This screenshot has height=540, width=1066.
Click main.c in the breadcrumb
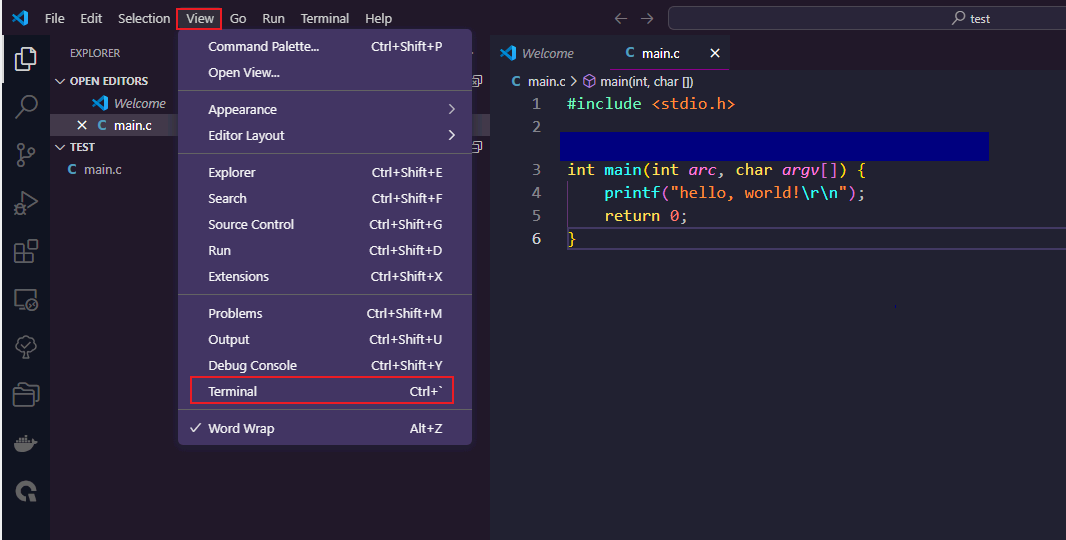pos(547,82)
